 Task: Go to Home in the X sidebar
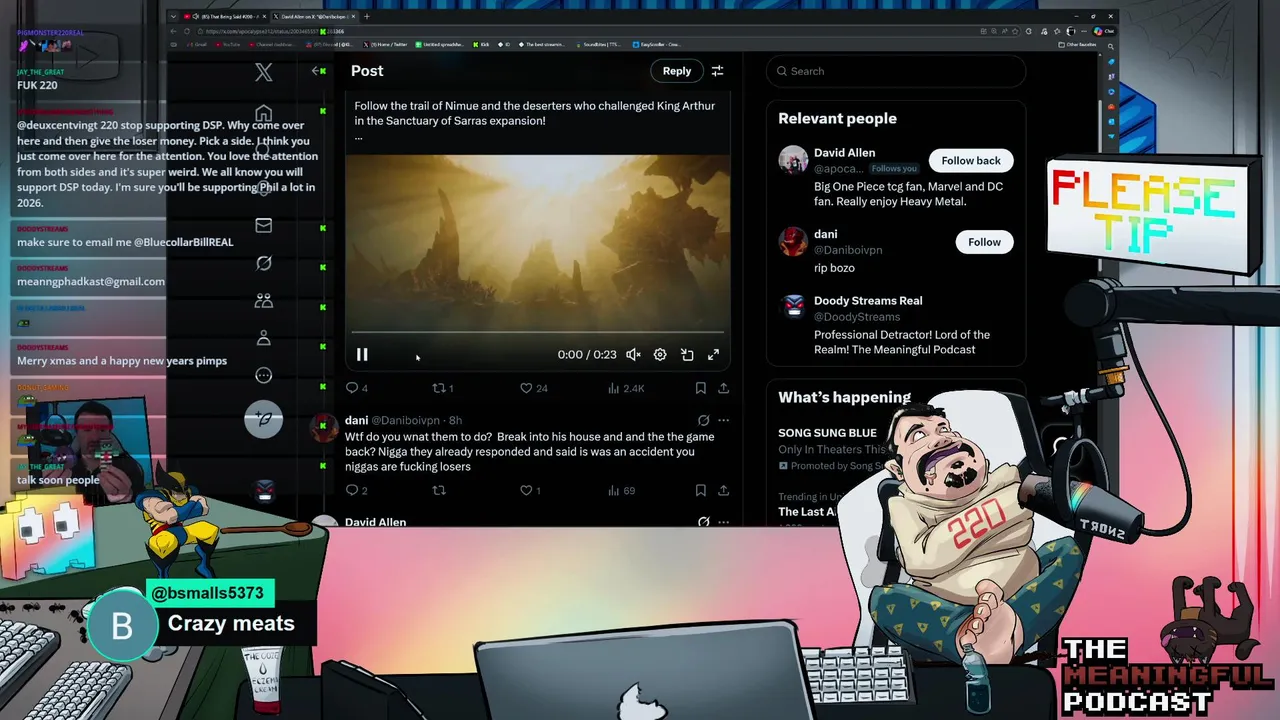[x=263, y=112]
